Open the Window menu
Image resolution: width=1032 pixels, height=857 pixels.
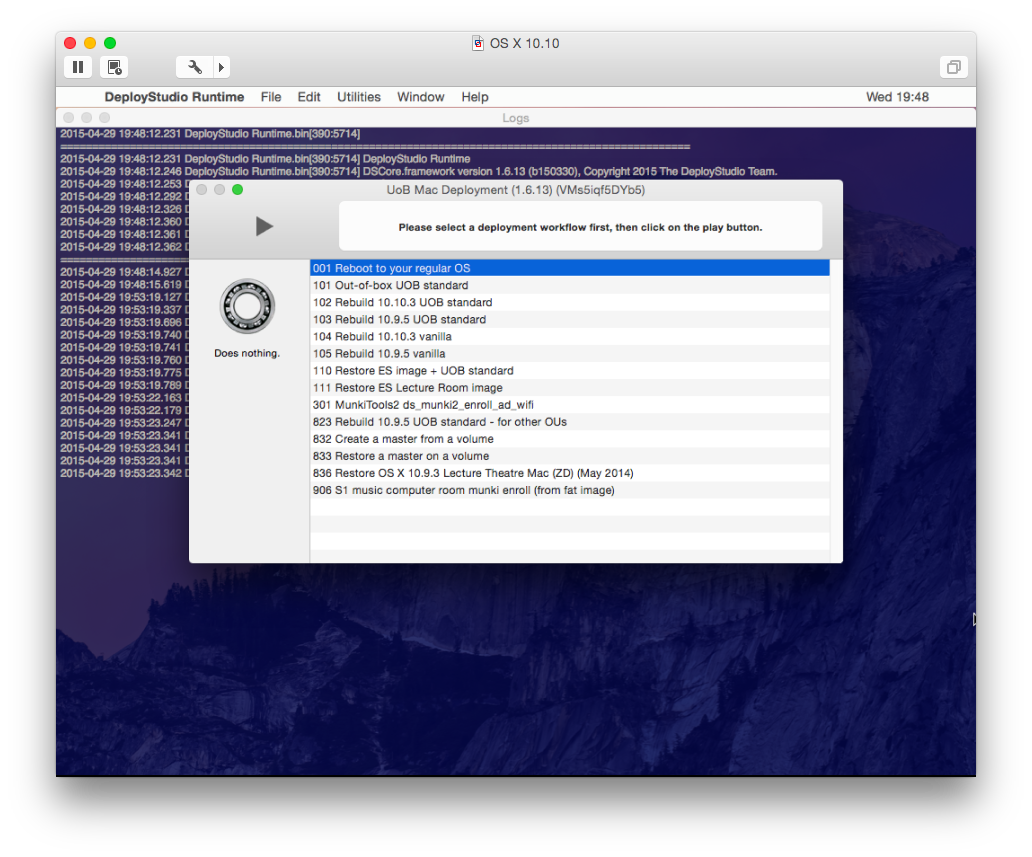421,97
